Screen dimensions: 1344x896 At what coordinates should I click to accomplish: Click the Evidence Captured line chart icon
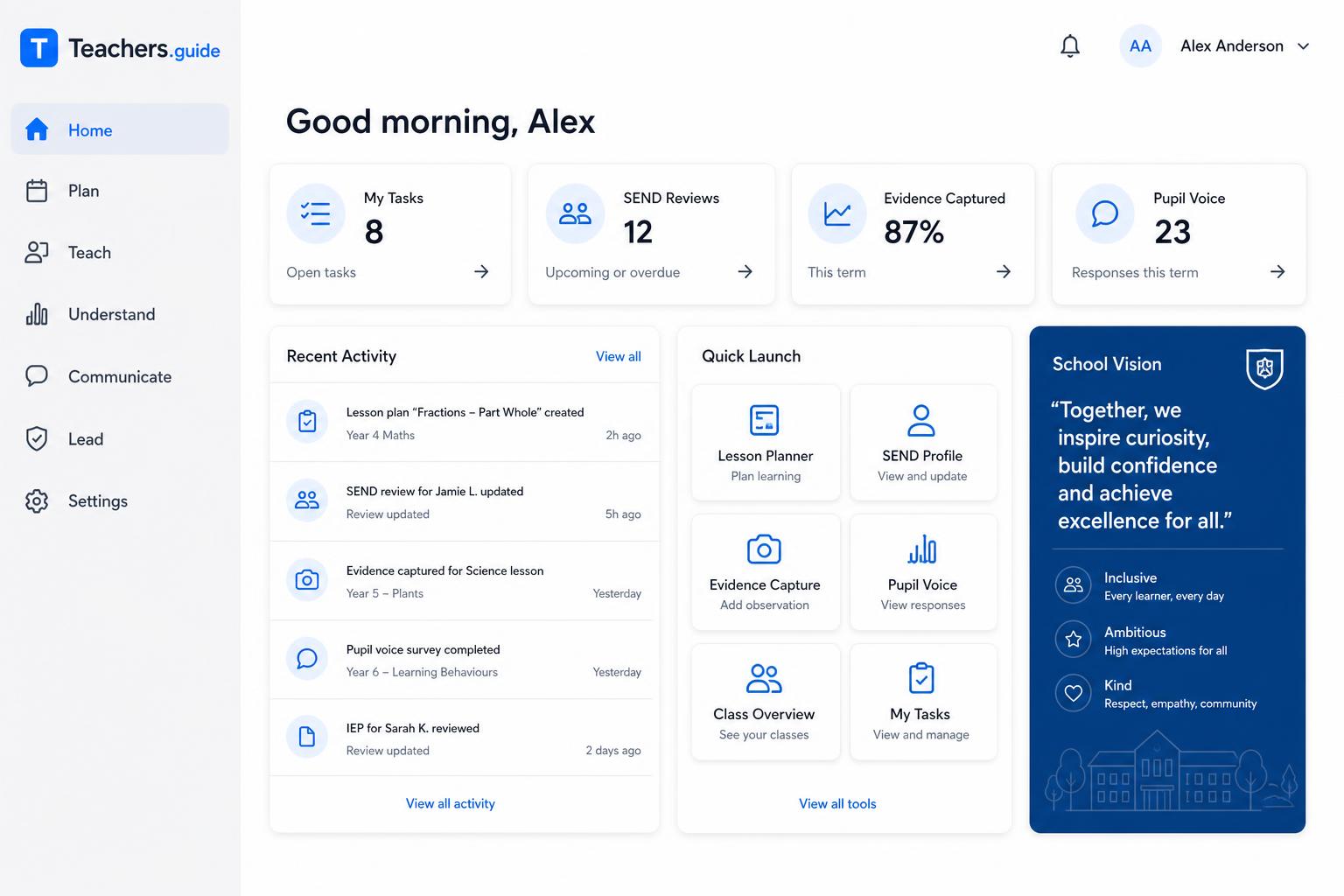coord(837,213)
